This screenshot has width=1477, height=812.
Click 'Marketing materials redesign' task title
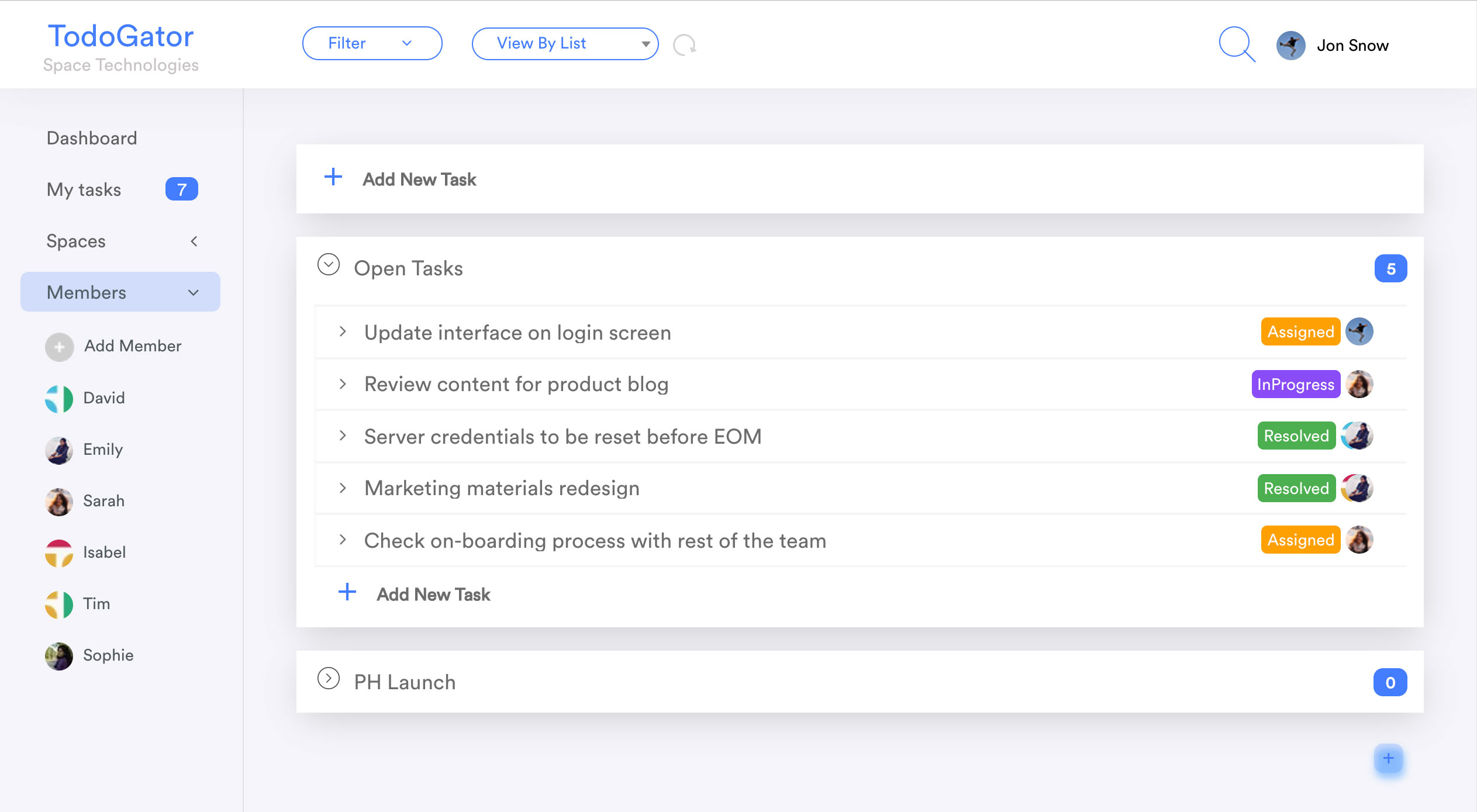coord(502,488)
